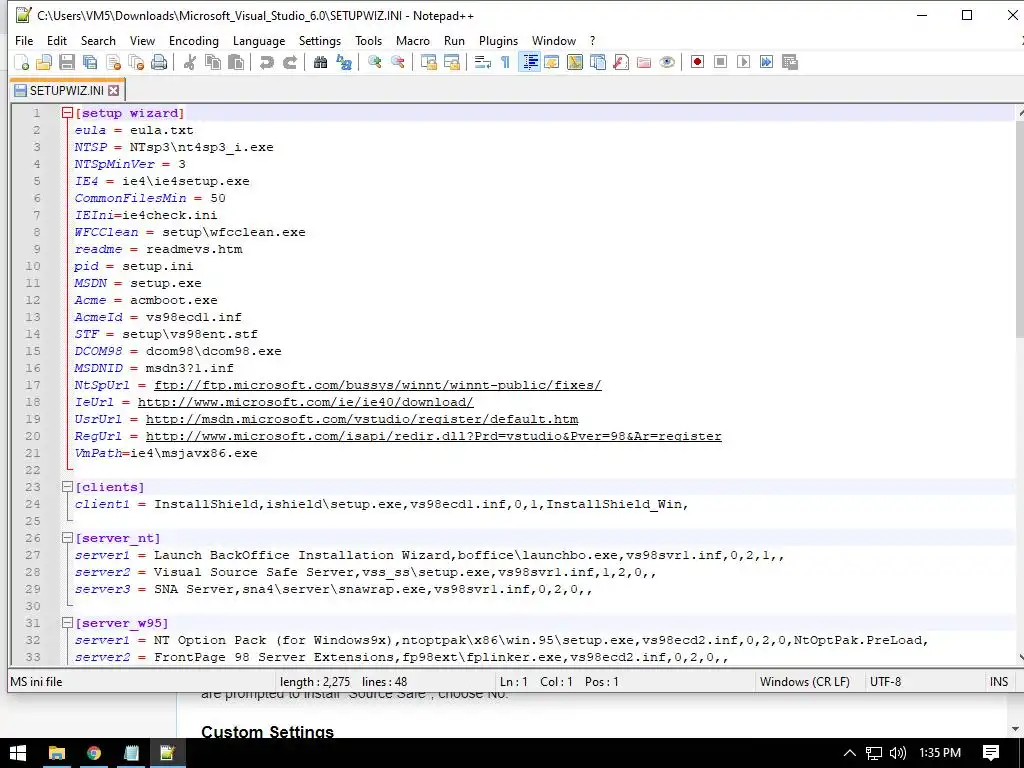This screenshot has width=1024, height=768.
Task: Open the File menu
Action: pos(24,40)
